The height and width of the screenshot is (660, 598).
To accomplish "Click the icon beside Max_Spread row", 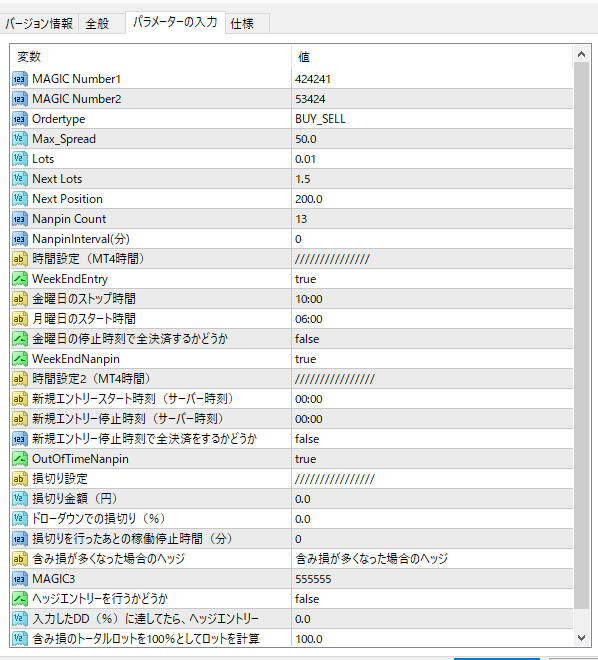I will point(20,139).
